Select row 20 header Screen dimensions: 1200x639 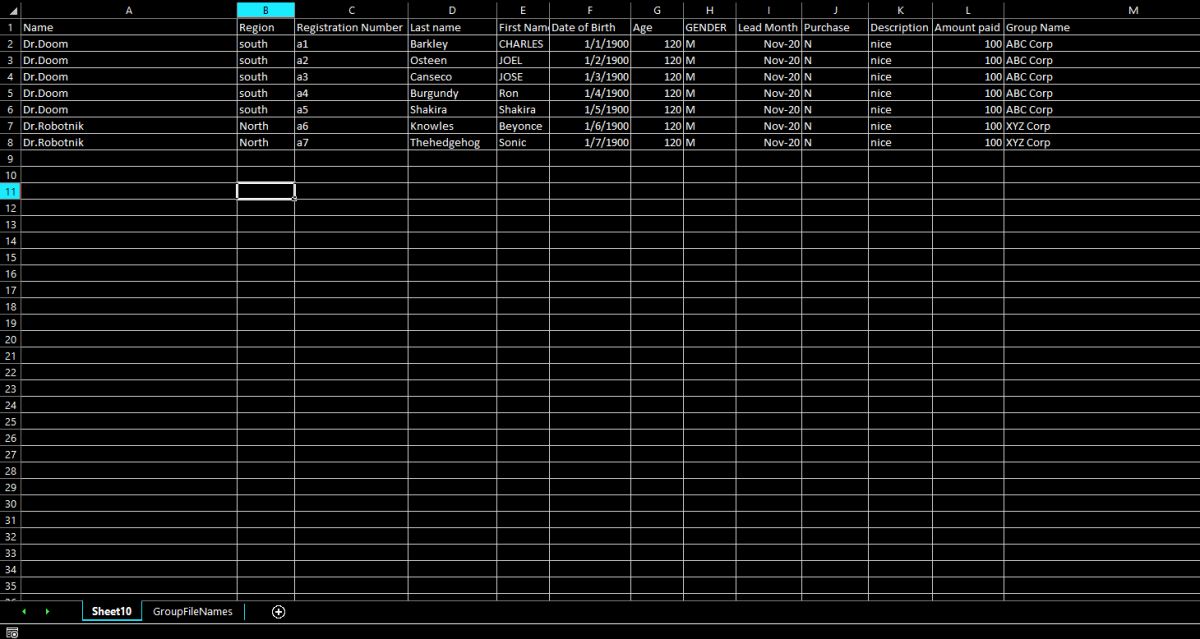tap(10, 339)
